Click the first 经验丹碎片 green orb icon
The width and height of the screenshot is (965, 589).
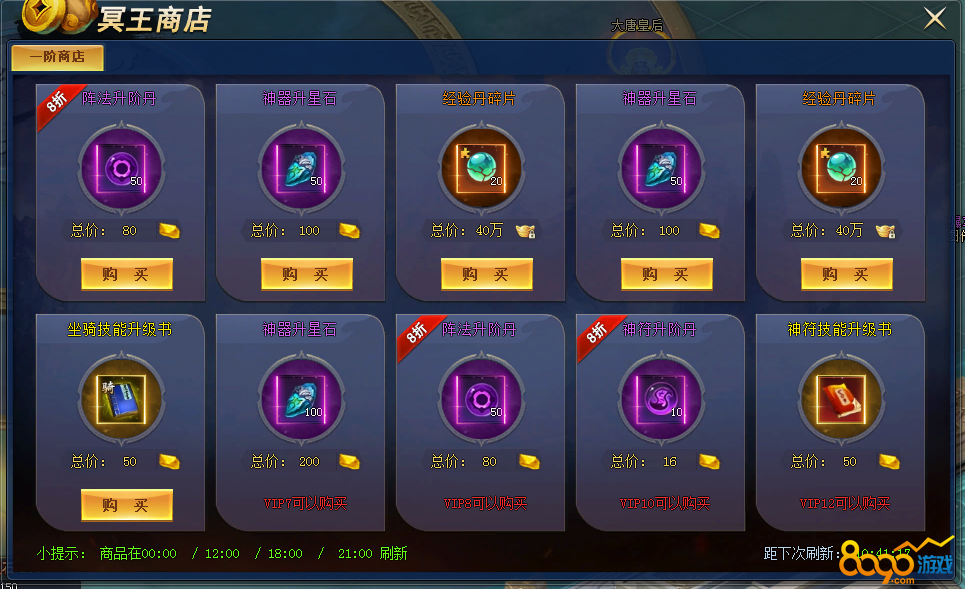click(481, 169)
